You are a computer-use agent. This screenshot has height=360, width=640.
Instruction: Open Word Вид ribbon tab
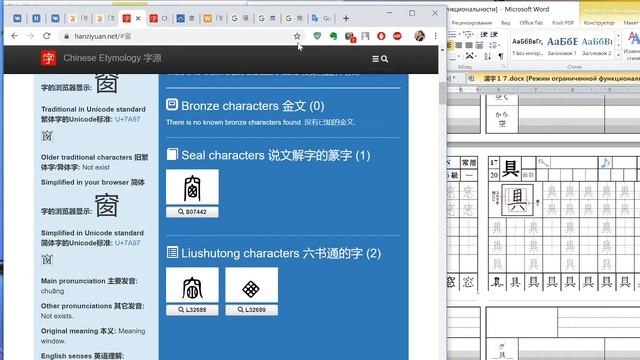tap(506, 23)
